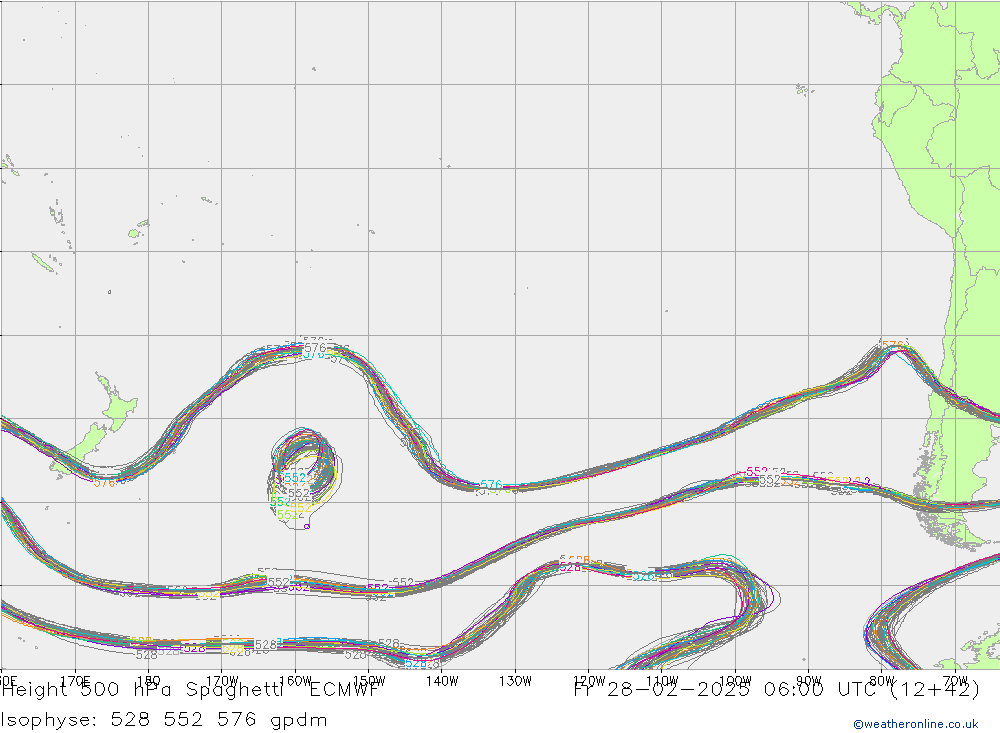Click the magenta 528 label near 120W
Image resolution: width=1000 pixels, height=733 pixels.
pos(570,567)
